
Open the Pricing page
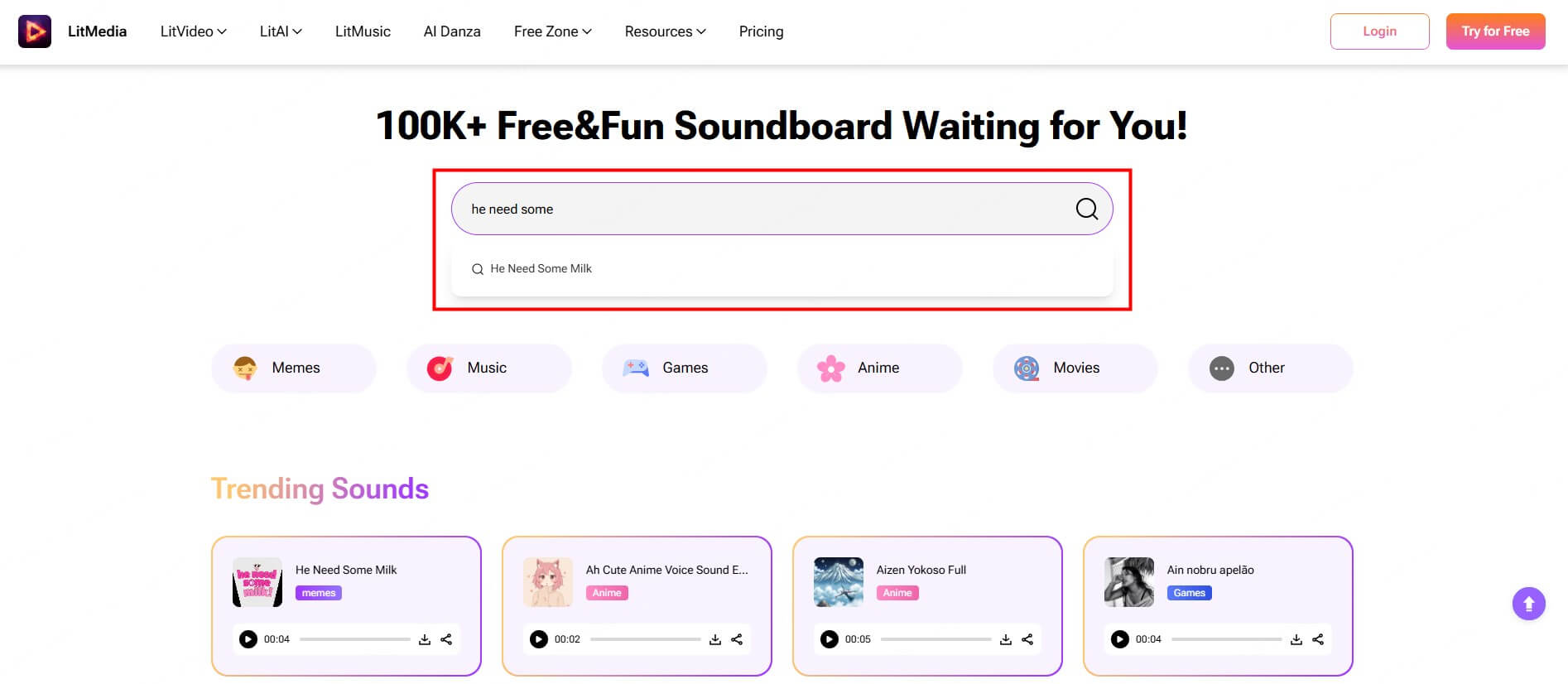pos(761,31)
